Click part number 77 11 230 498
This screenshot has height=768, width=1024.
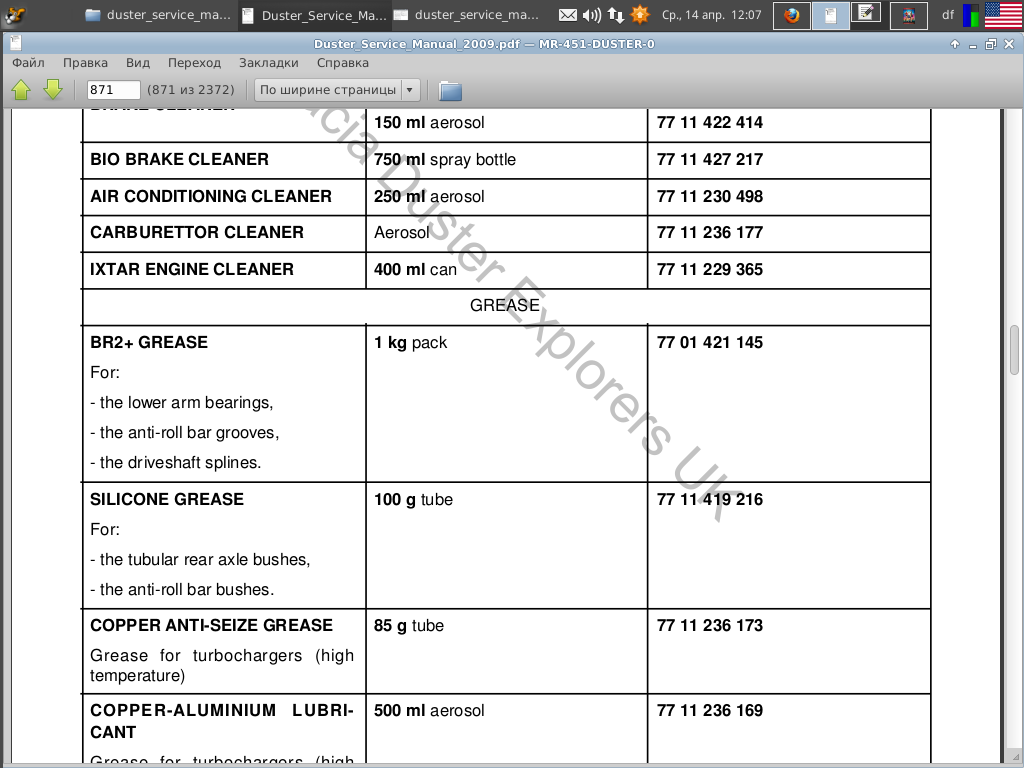(x=710, y=197)
